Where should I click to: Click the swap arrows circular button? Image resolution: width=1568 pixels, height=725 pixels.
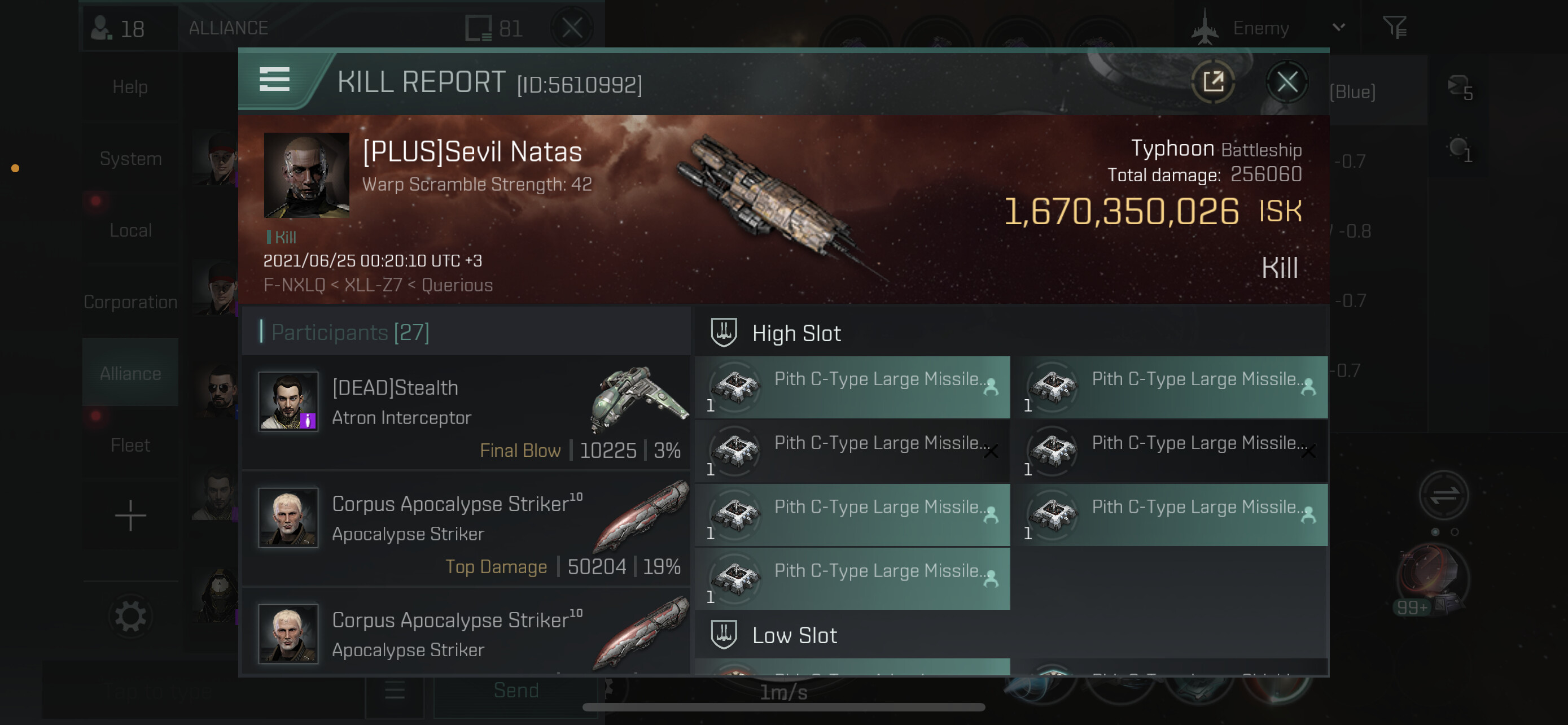(1443, 496)
